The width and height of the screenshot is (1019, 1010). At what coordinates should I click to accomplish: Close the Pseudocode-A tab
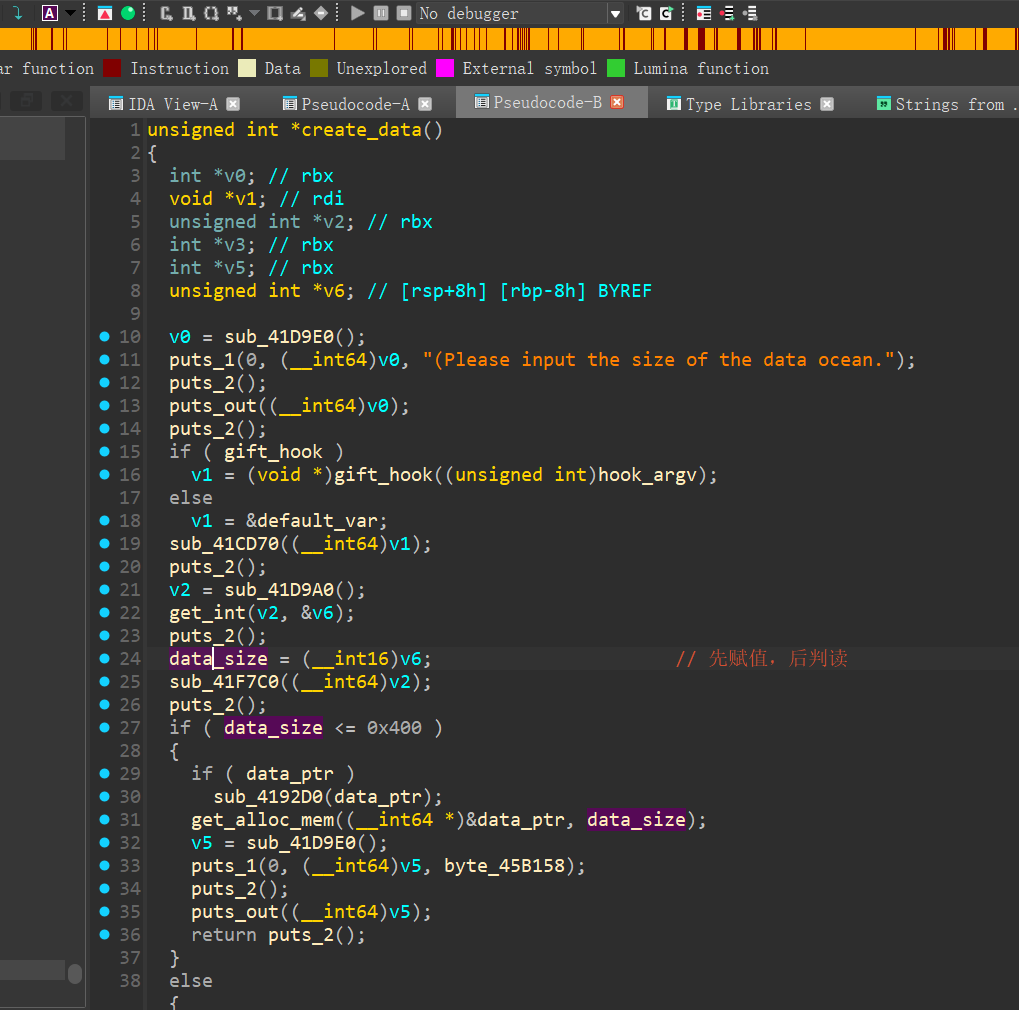pyautogui.click(x=425, y=104)
